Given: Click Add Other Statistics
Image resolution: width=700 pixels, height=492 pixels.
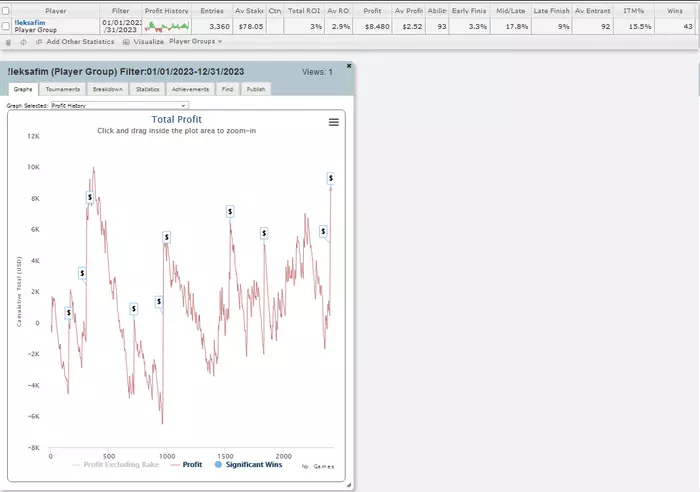Looking at the screenshot, I should [80, 42].
